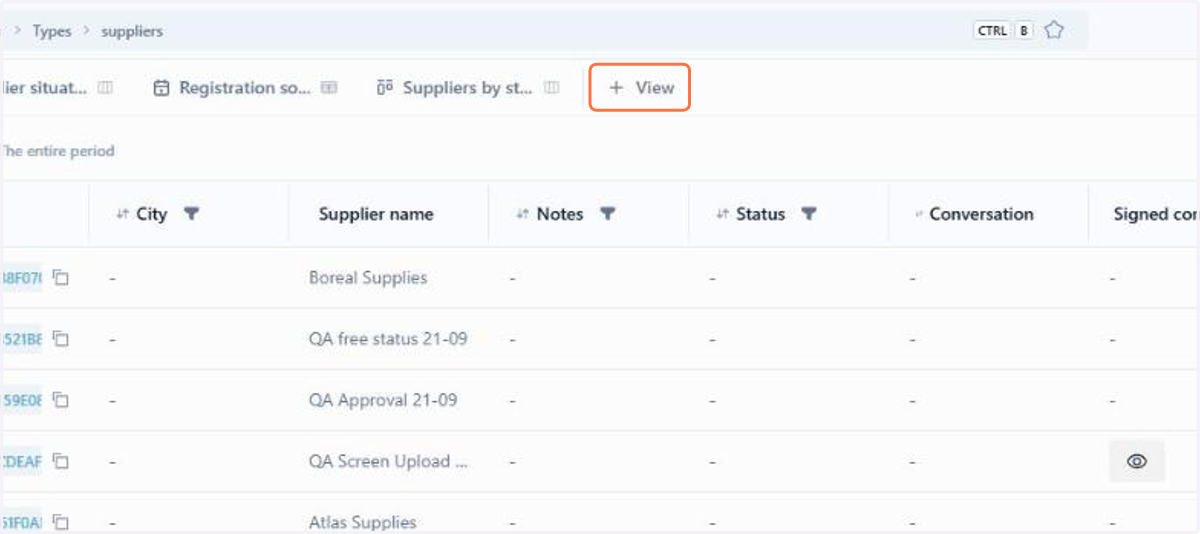Open The entire period filter

click(57, 151)
